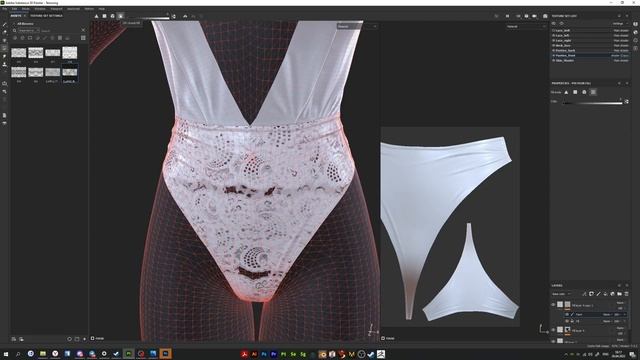
Task: Open 3D viewport Material display dropdown
Action: coord(356,27)
